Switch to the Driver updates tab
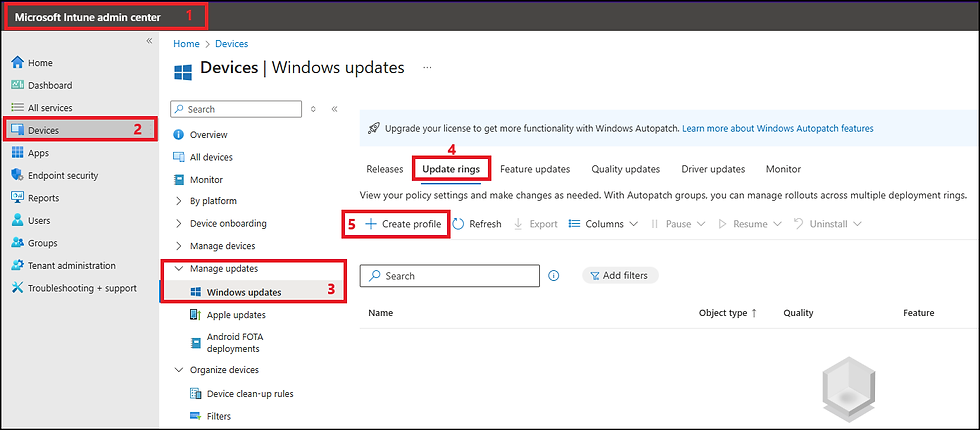980x430 pixels. 713,169
